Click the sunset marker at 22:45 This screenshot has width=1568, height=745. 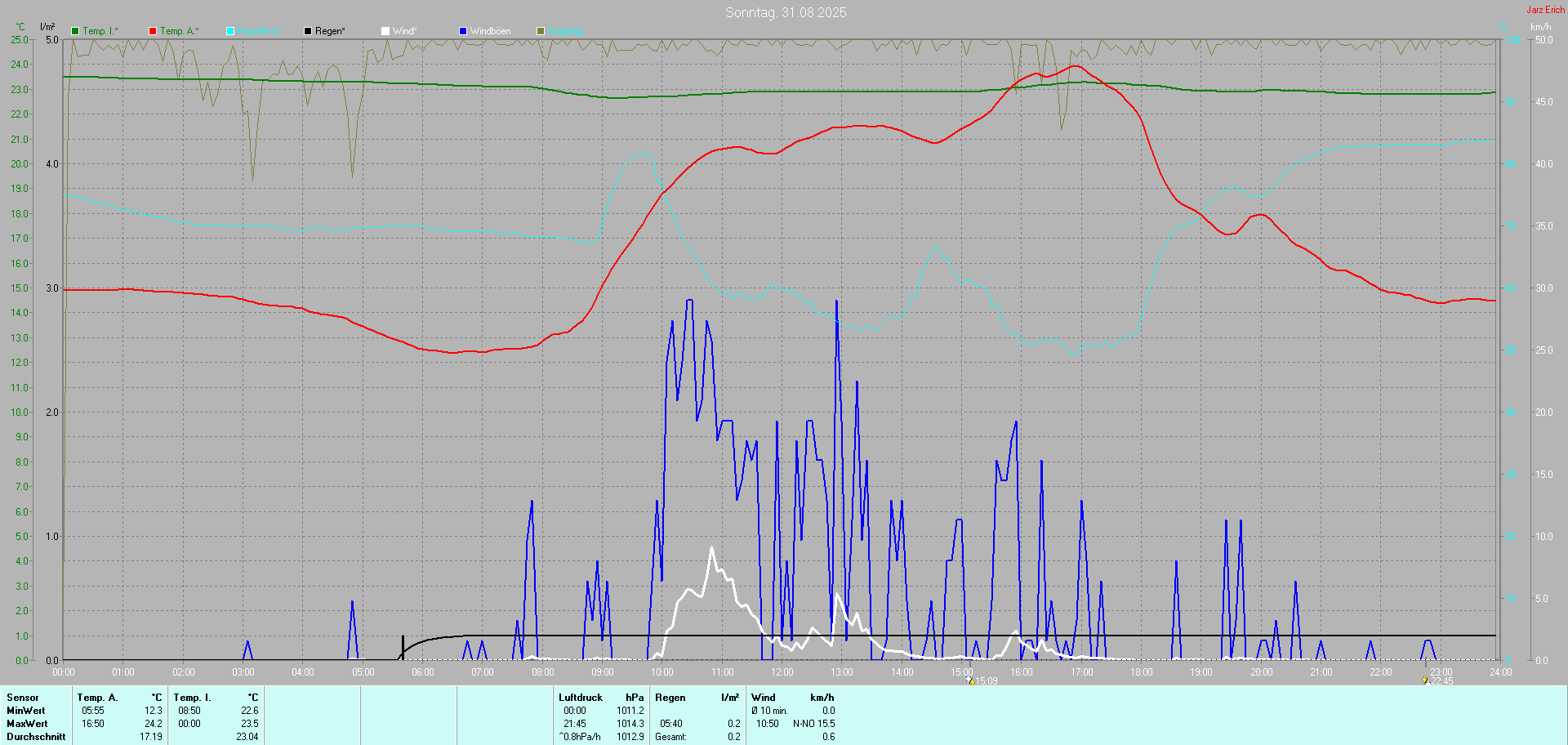point(1425,680)
